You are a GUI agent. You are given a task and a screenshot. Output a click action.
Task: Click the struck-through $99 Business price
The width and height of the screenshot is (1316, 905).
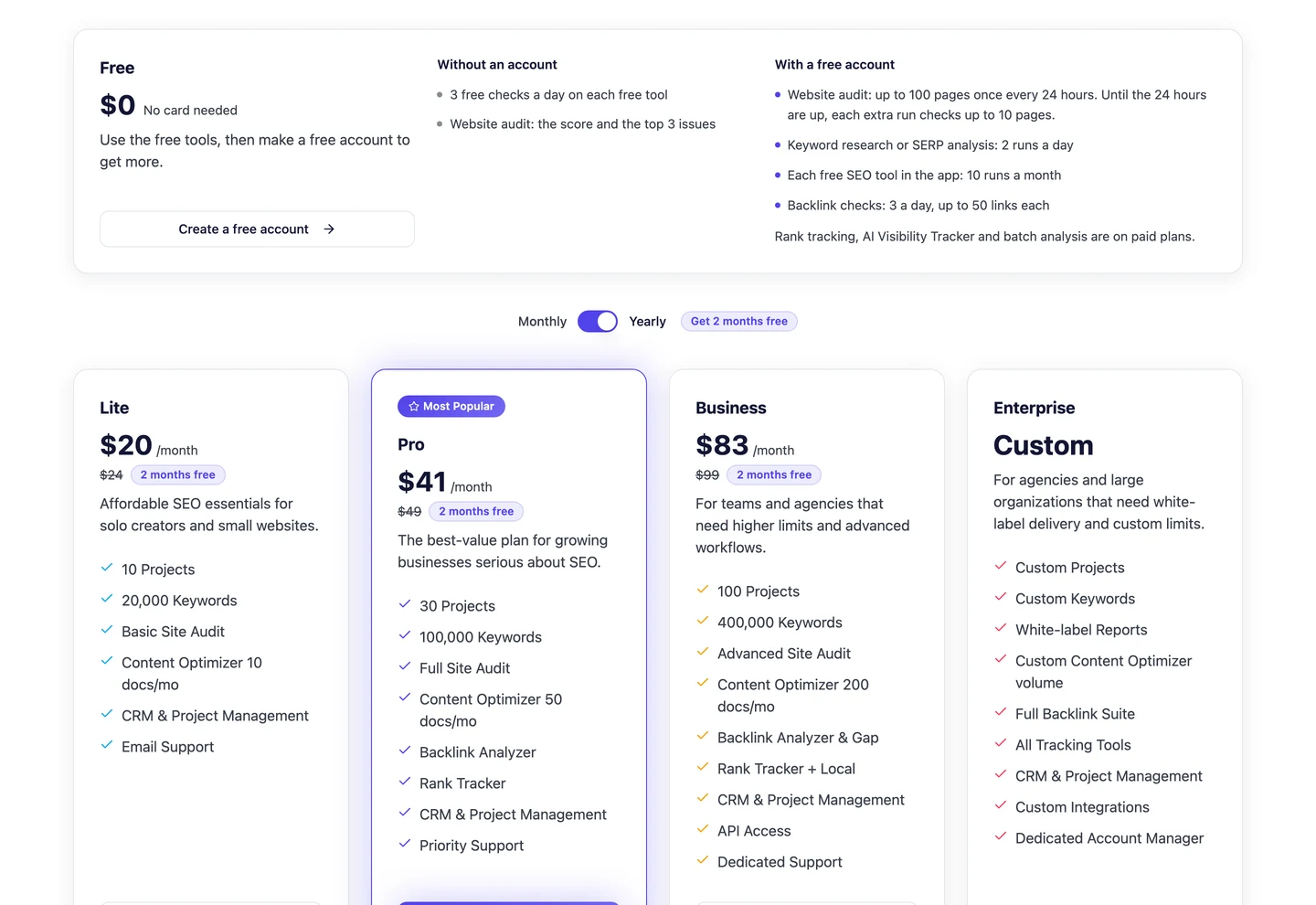pos(707,475)
